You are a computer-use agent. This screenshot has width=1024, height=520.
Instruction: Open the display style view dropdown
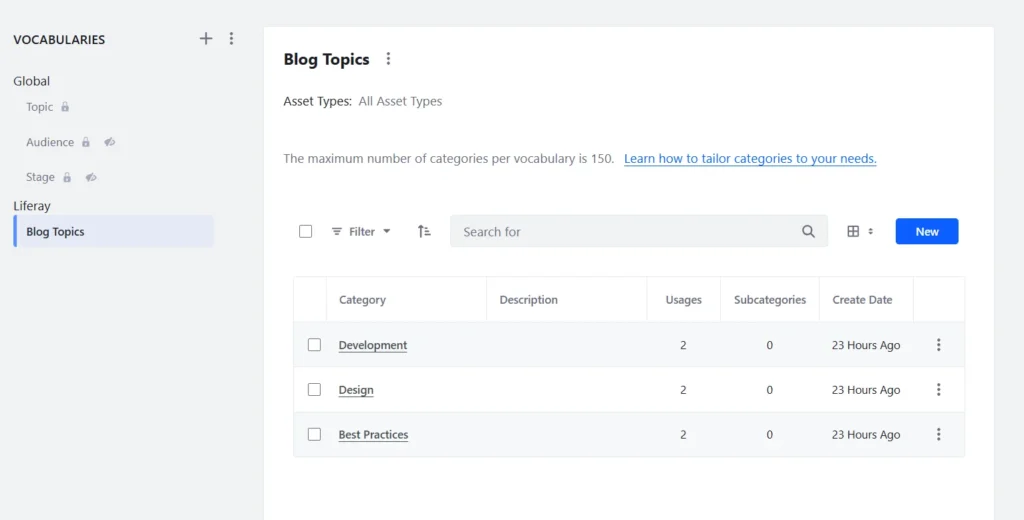(860, 231)
